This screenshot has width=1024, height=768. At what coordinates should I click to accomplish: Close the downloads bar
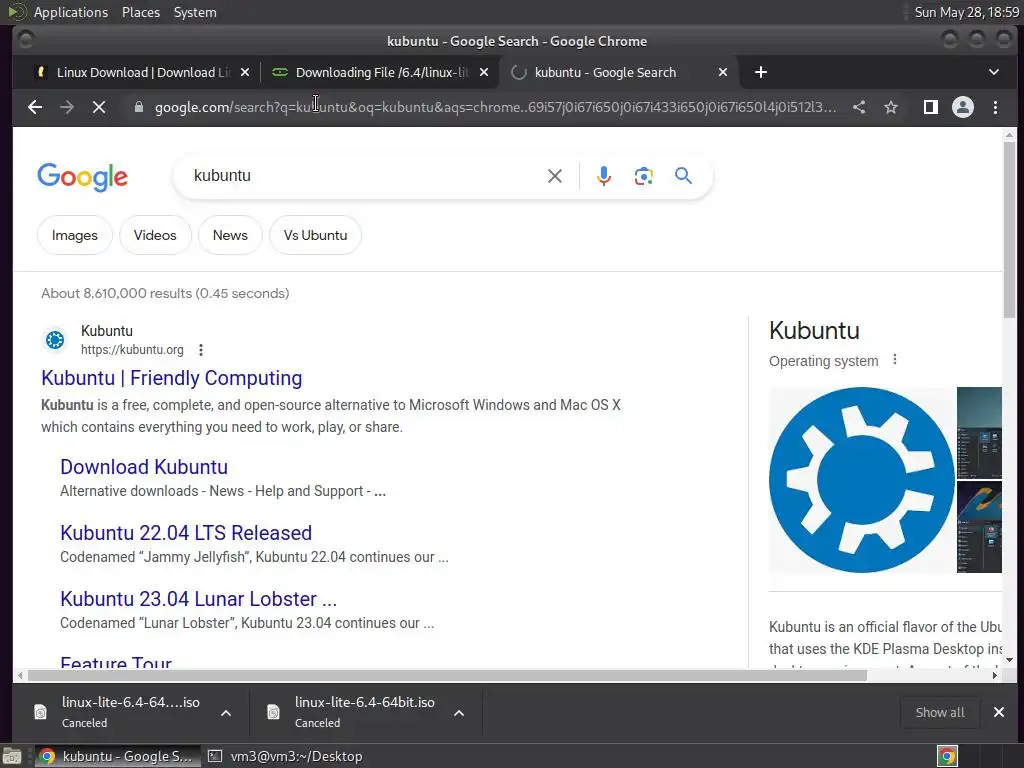999,712
